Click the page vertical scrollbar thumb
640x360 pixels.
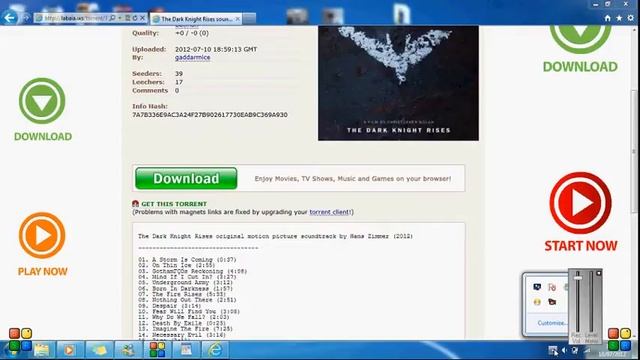click(x=634, y=151)
